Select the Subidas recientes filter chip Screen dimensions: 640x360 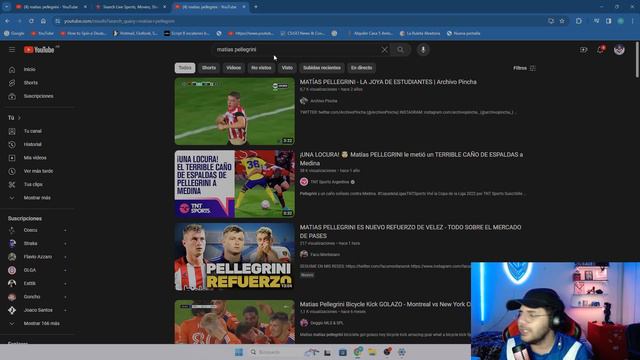[x=322, y=68]
